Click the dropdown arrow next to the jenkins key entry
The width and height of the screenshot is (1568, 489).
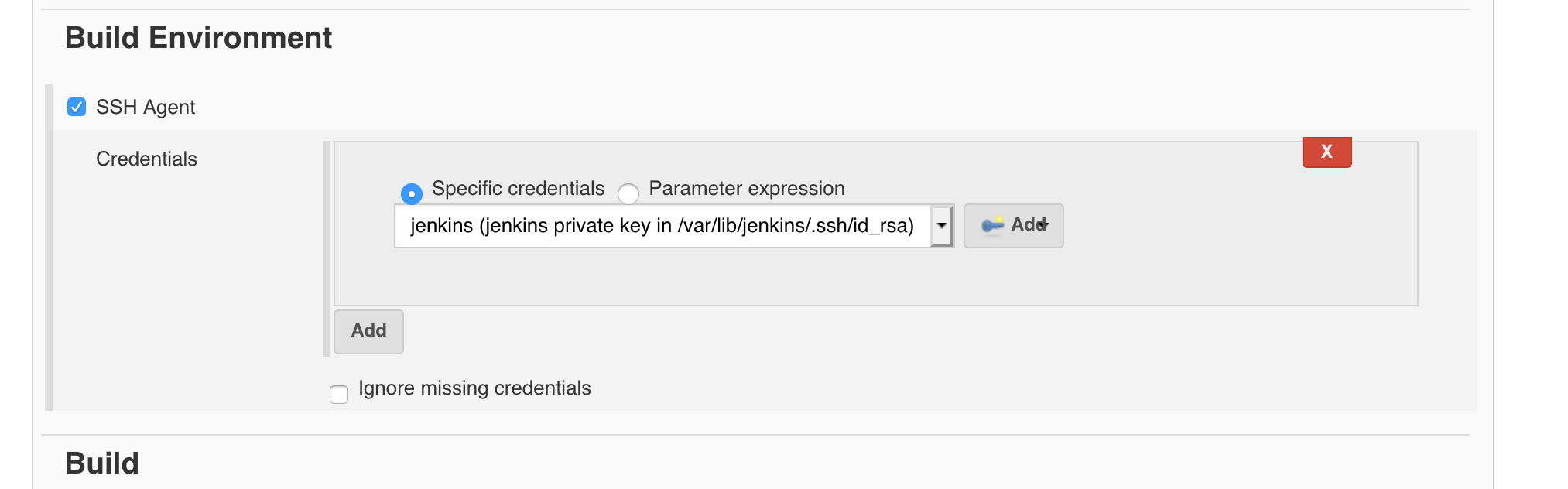pyautogui.click(x=941, y=226)
